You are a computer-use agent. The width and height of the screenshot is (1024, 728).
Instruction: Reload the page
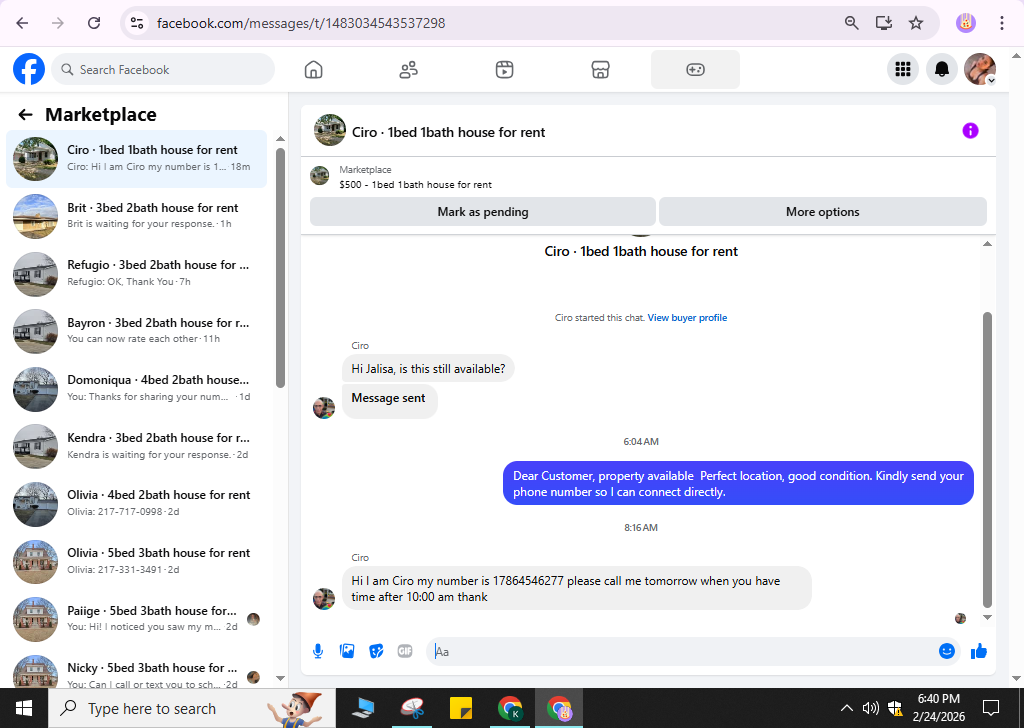tap(94, 23)
